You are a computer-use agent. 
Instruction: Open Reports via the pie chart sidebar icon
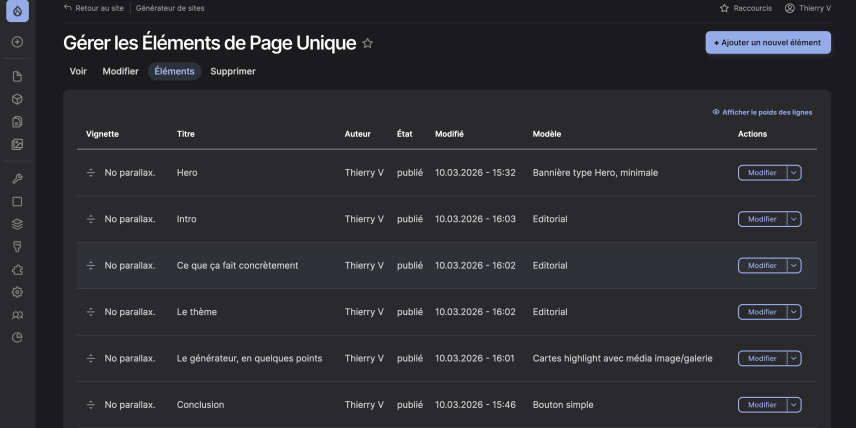[x=17, y=338]
